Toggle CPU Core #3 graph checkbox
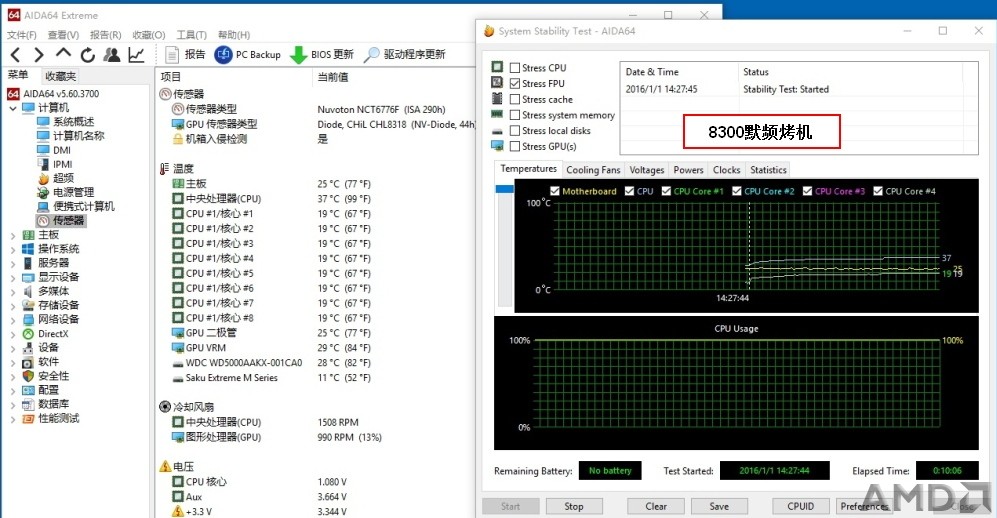 tap(808, 191)
